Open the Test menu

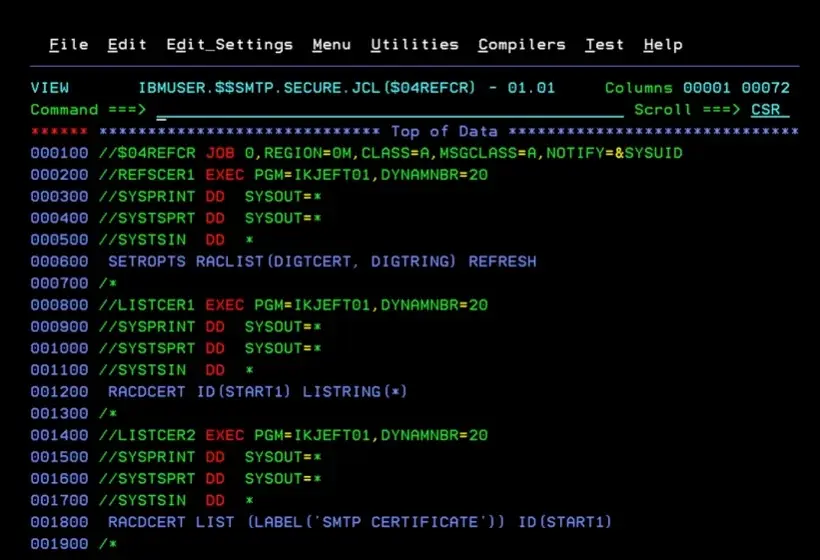pos(605,45)
